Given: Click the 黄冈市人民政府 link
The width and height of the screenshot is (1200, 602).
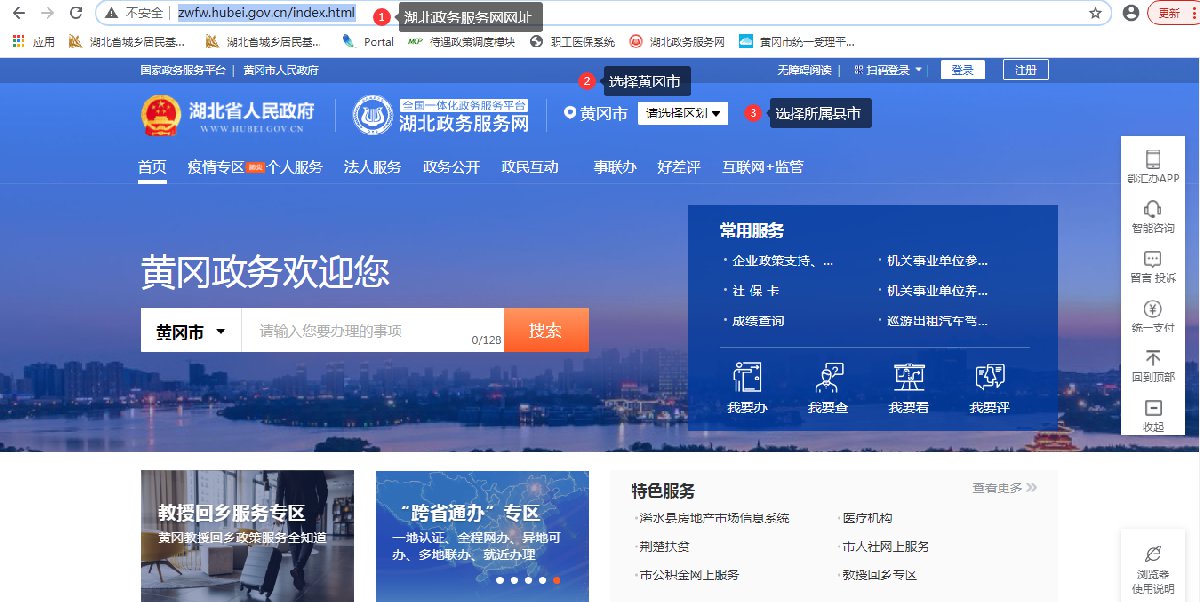Looking at the screenshot, I should pos(280,70).
